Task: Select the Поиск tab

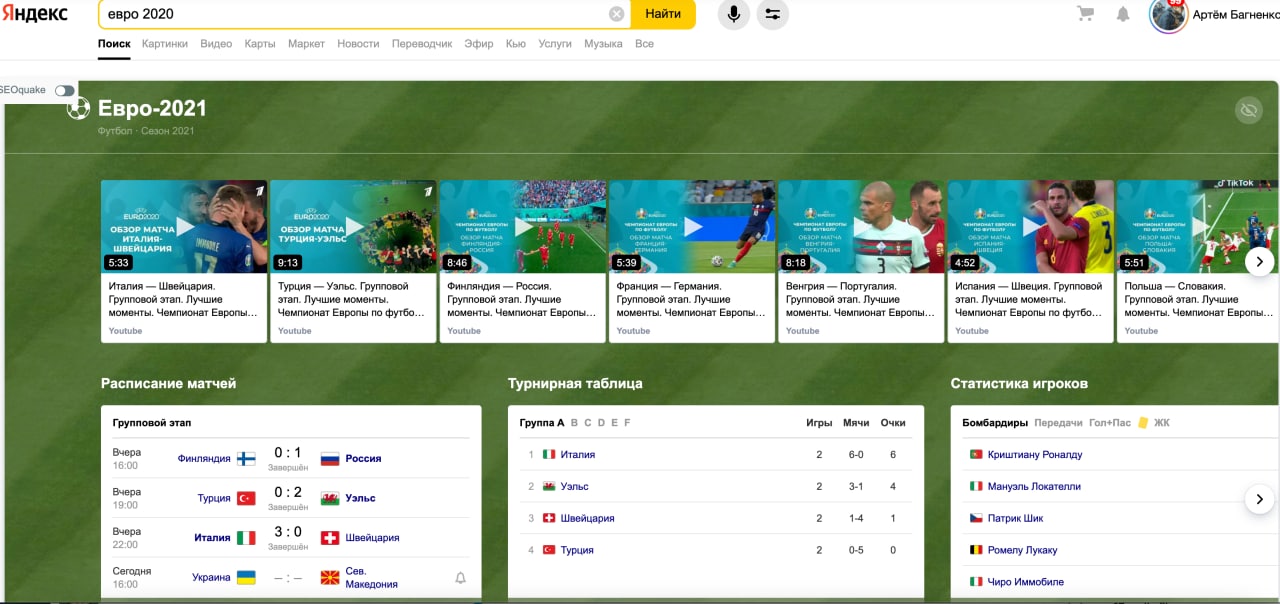Action: pyautogui.click(x=114, y=44)
